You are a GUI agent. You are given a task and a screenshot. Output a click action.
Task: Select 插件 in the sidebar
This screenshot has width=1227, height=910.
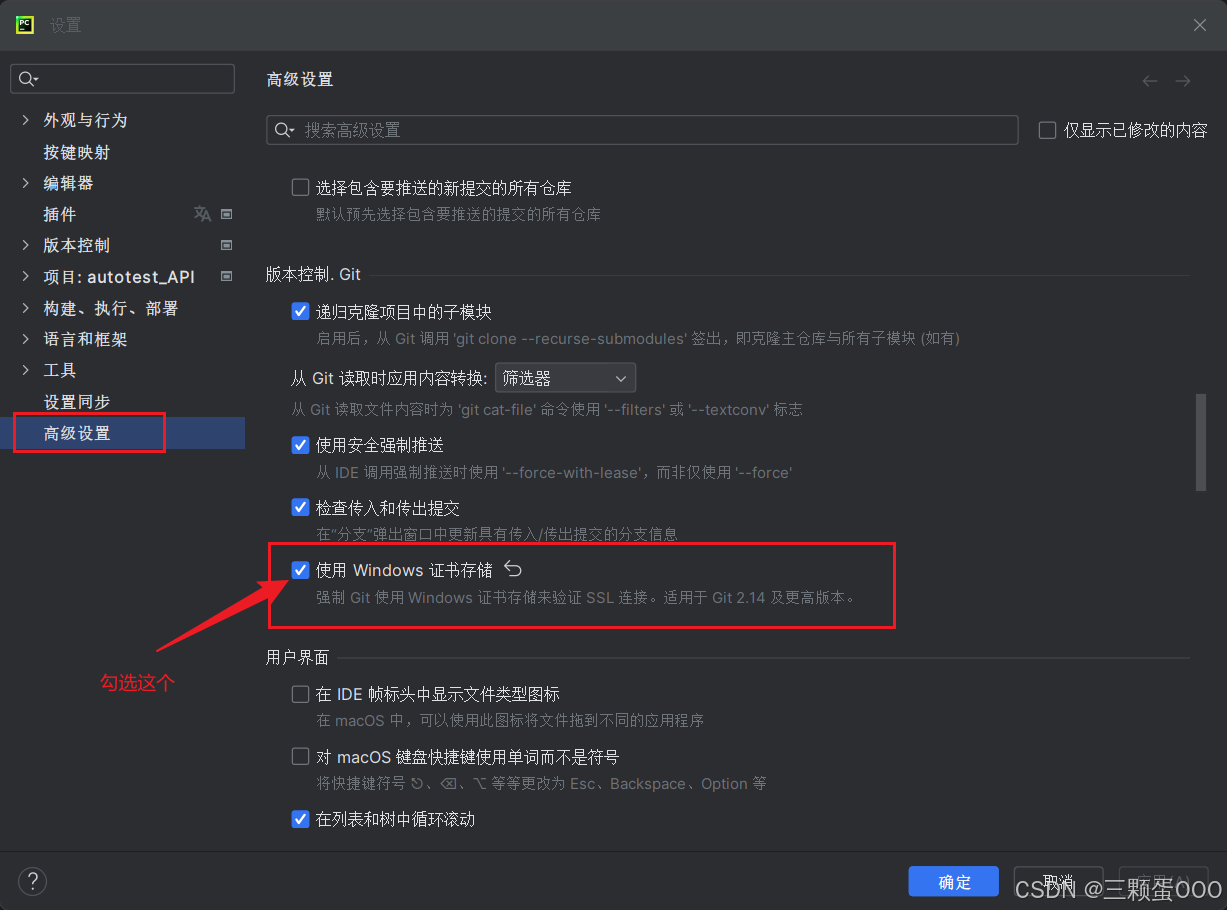coord(60,214)
